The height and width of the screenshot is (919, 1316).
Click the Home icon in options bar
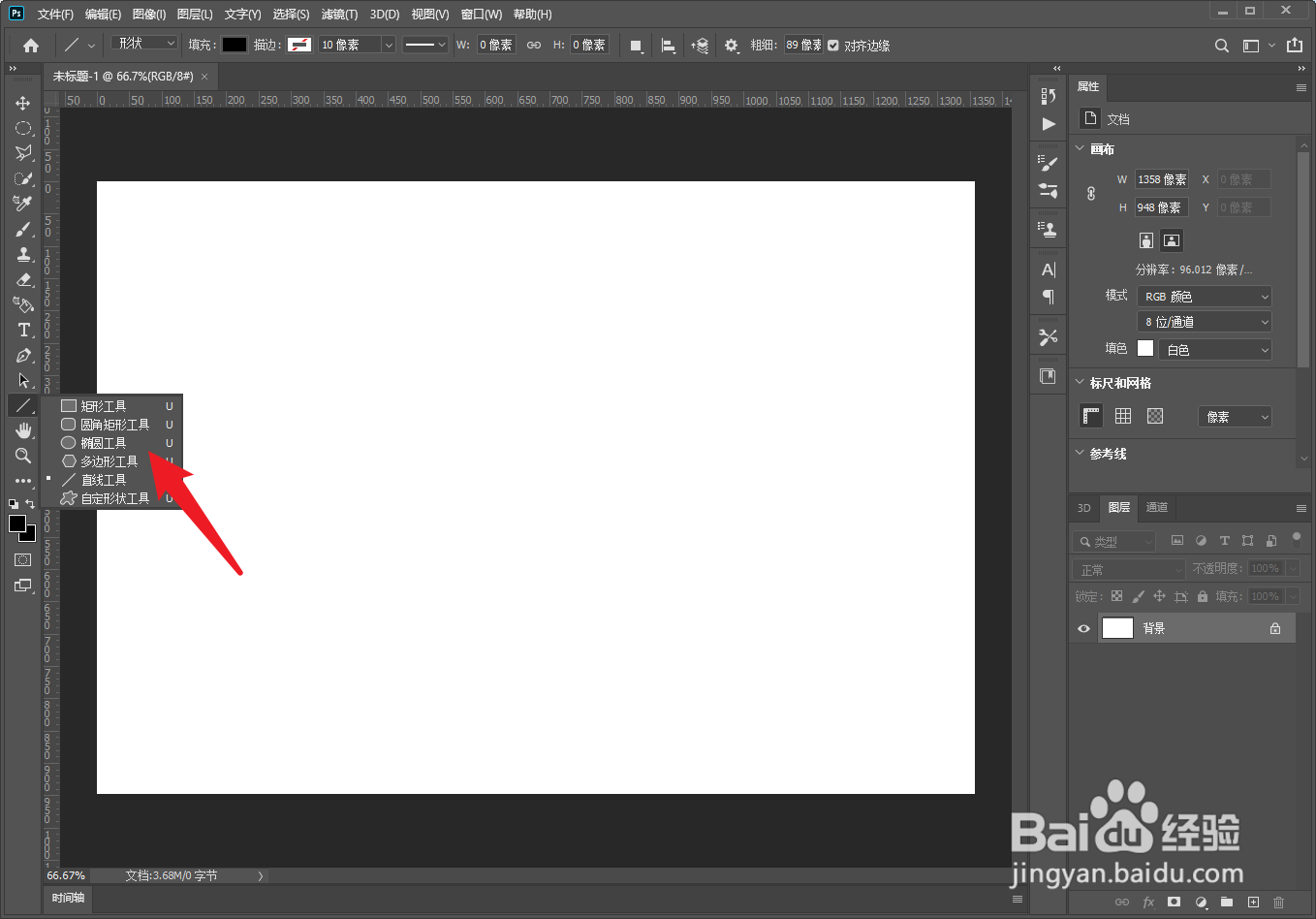pyautogui.click(x=31, y=46)
